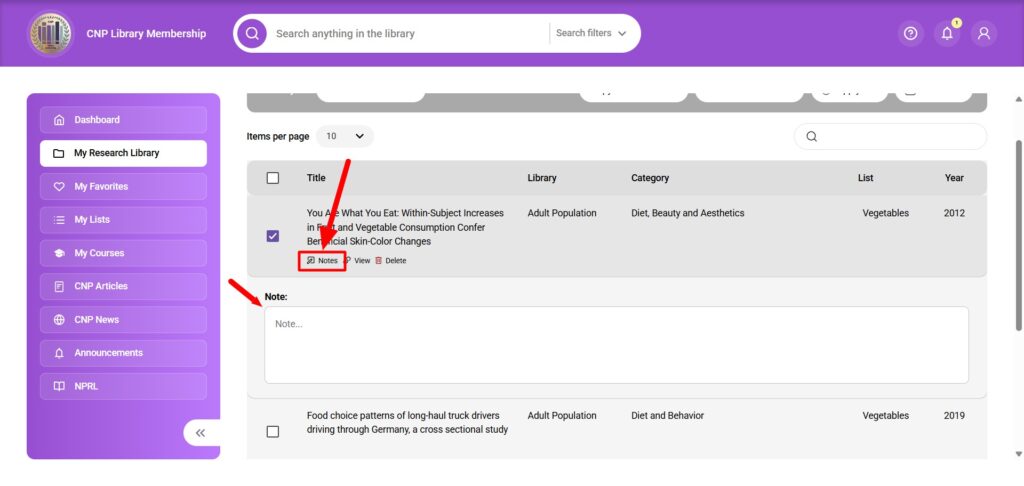This screenshot has height=486, width=1024.
Task: Toggle the select-all header checkbox
Action: 273,178
